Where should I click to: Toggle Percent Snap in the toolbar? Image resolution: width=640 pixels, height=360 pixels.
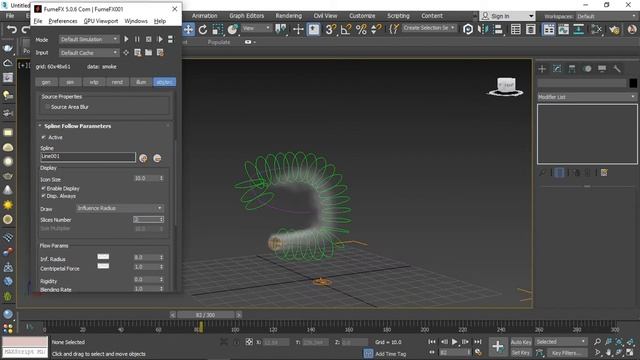[x=361, y=29]
